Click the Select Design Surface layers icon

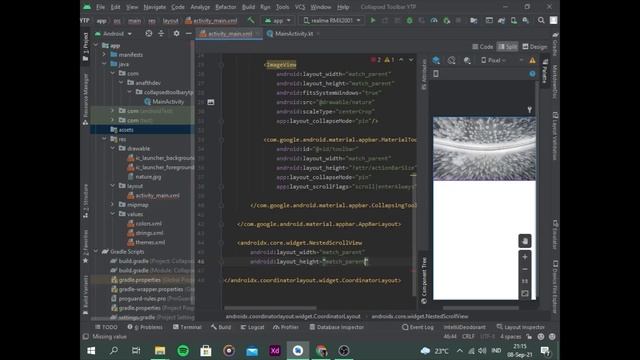[x=436, y=60]
